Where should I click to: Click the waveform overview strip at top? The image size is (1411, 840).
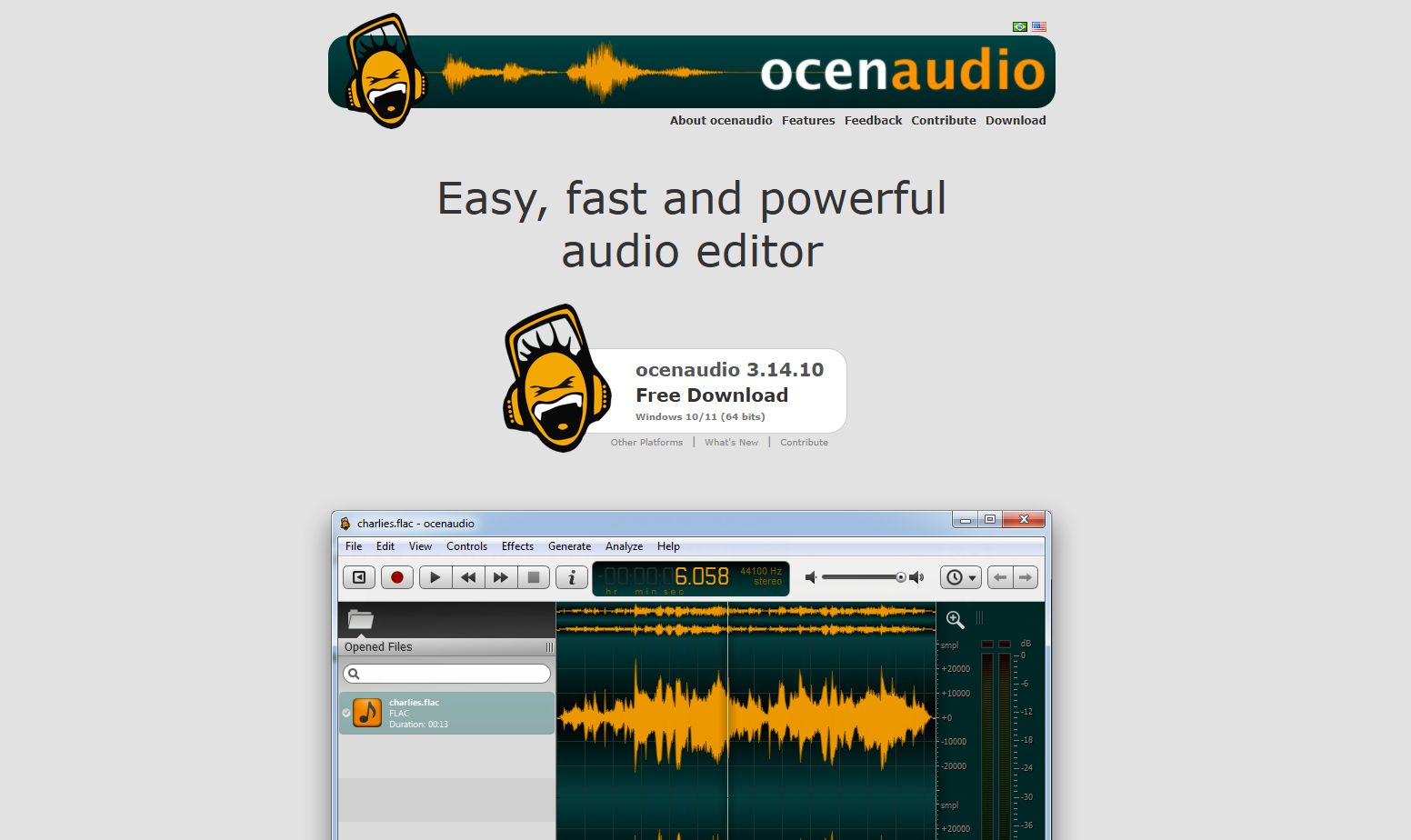click(x=746, y=620)
